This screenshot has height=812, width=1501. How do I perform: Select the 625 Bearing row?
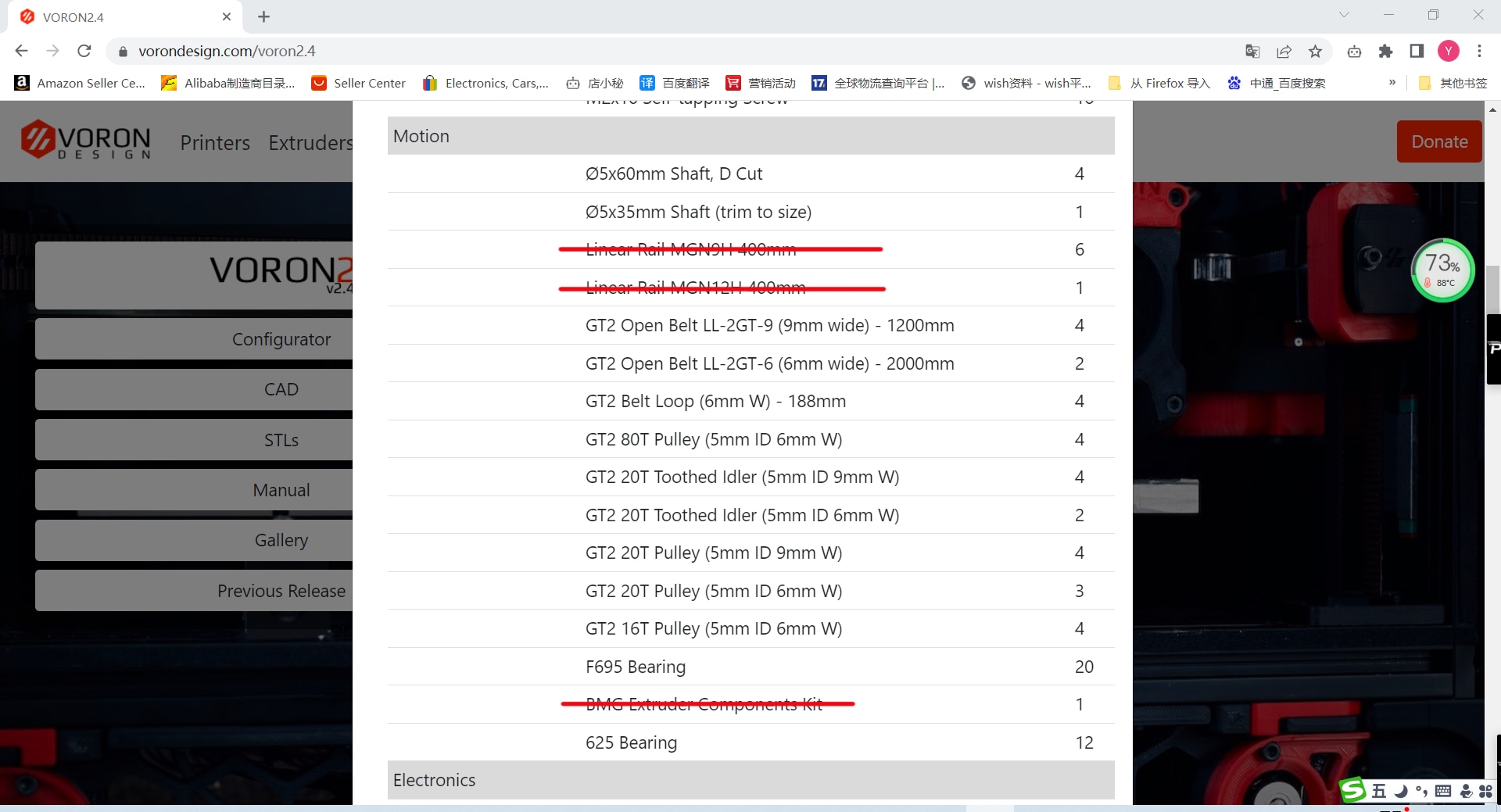[x=750, y=742]
